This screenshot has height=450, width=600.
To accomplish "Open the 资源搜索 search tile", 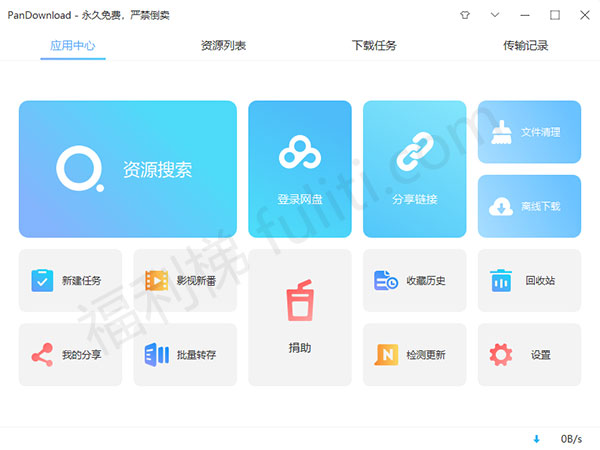I will click(x=128, y=169).
